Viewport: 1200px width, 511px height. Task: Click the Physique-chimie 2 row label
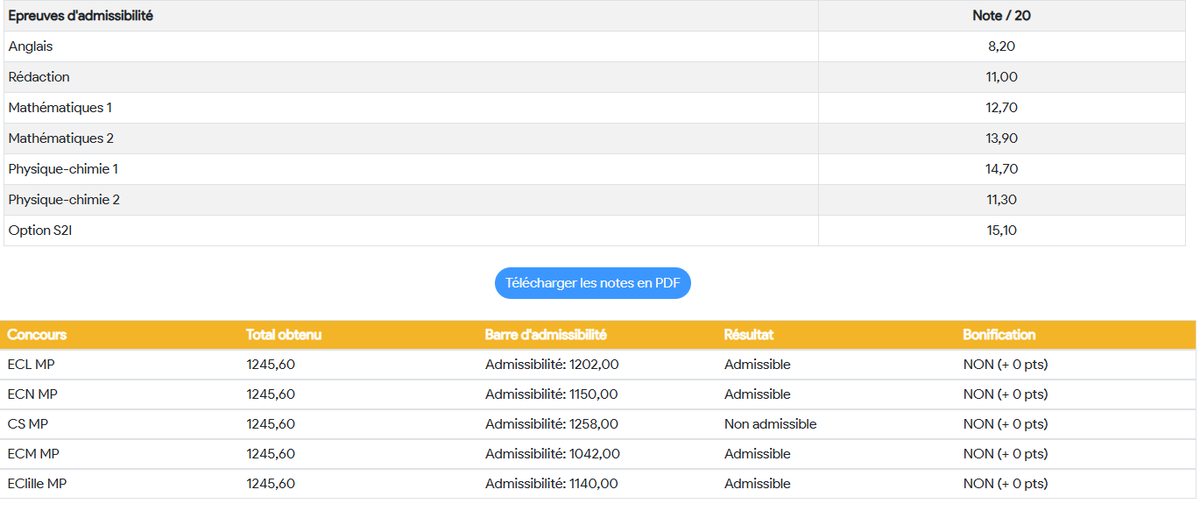click(64, 200)
